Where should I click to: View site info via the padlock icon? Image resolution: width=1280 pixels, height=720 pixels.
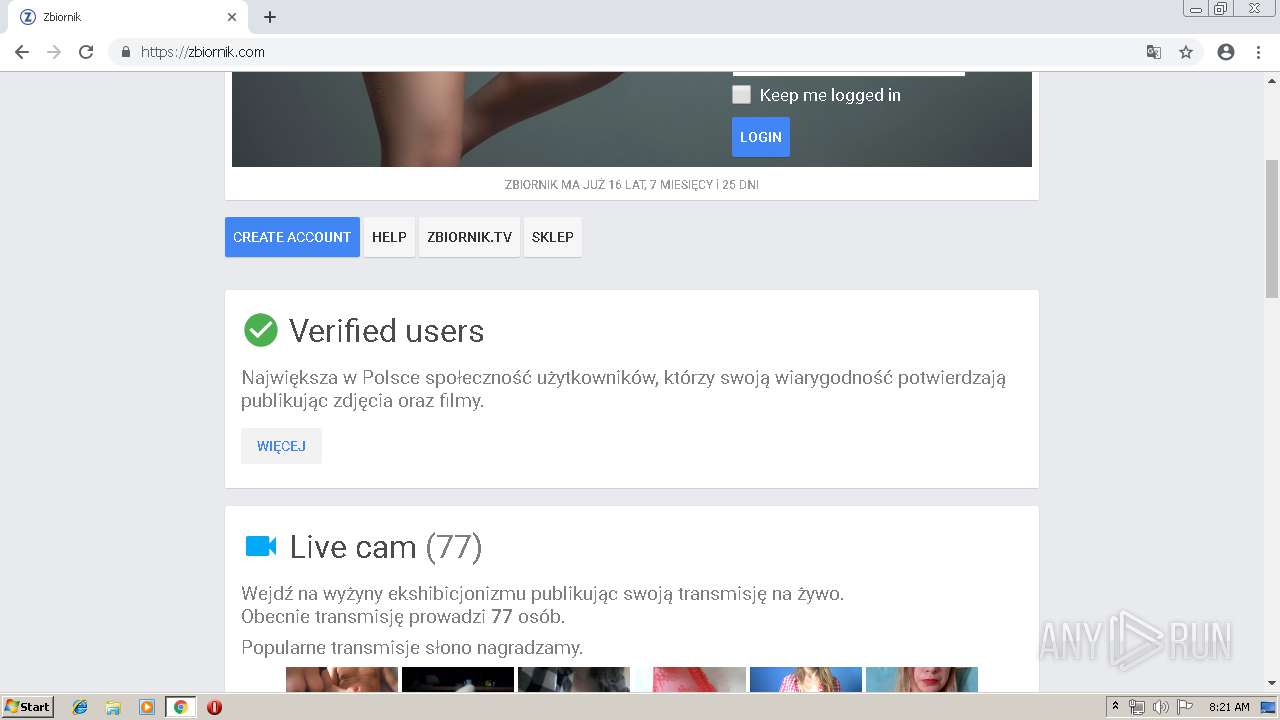[x=126, y=52]
